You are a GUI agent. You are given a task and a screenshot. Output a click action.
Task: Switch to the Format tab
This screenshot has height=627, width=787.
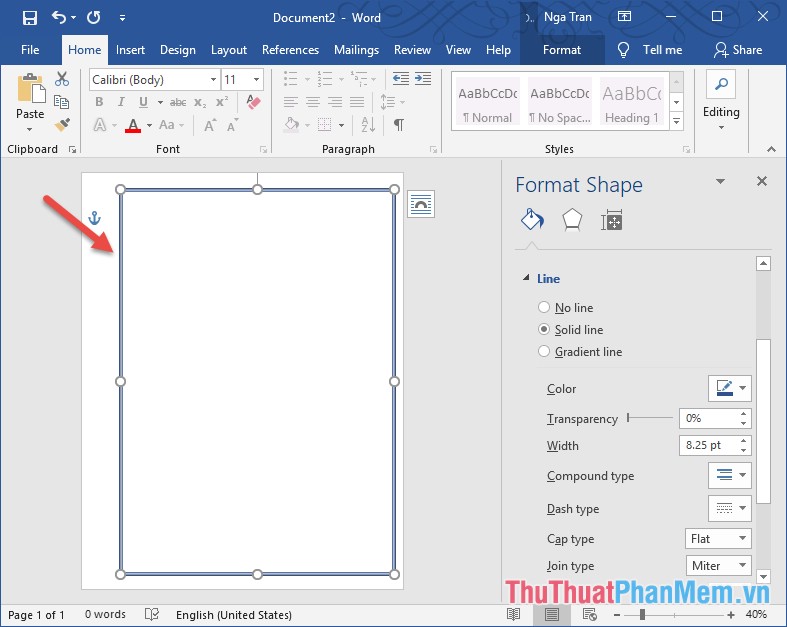coord(562,50)
